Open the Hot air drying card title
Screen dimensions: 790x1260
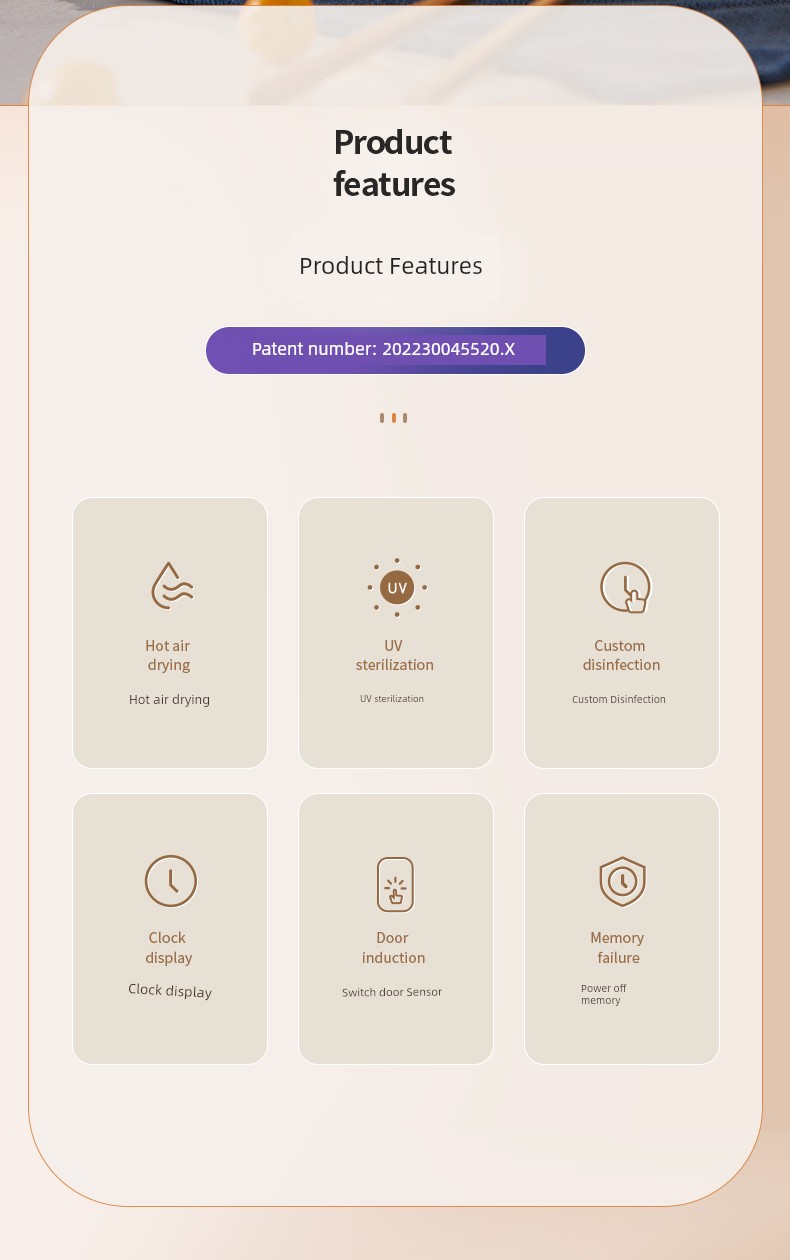click(168, 655)
